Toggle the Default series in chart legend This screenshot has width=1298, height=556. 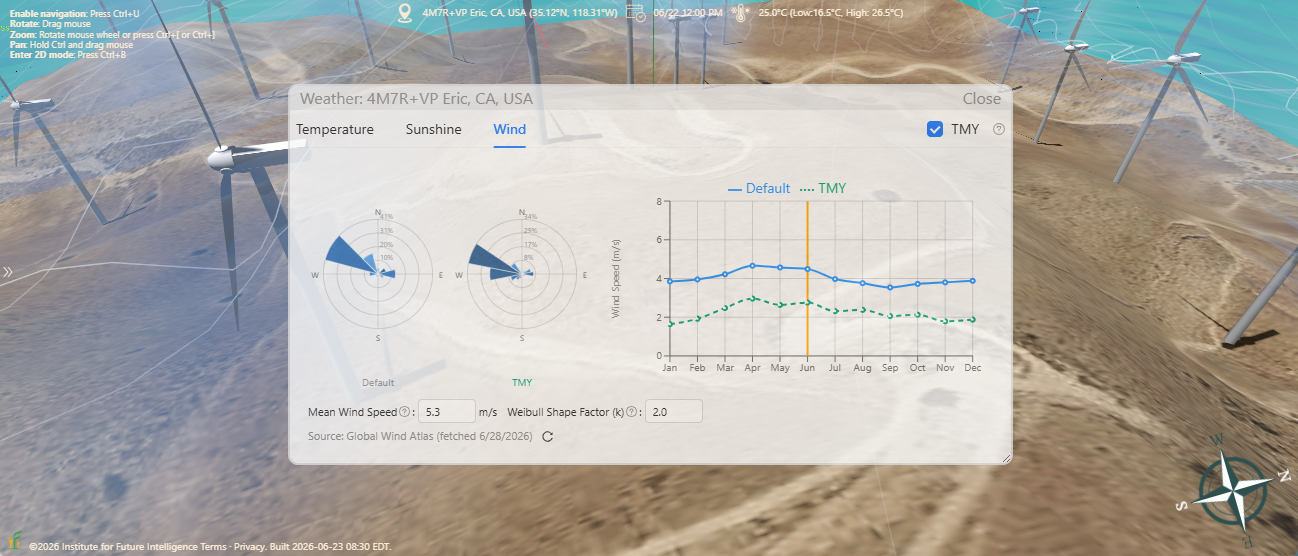coord(759,188)
